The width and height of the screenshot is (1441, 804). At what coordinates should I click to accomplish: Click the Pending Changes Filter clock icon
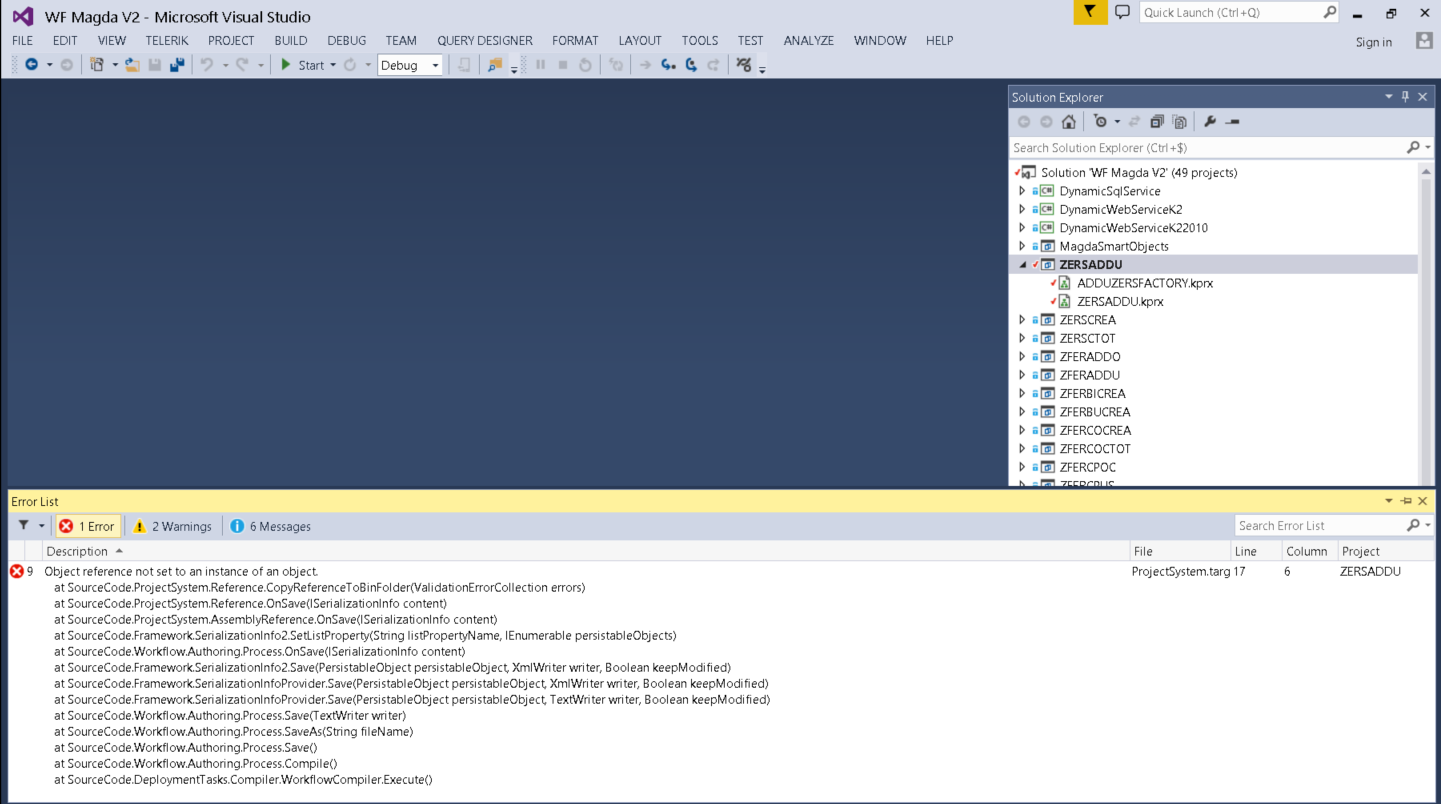point(1100,122)
